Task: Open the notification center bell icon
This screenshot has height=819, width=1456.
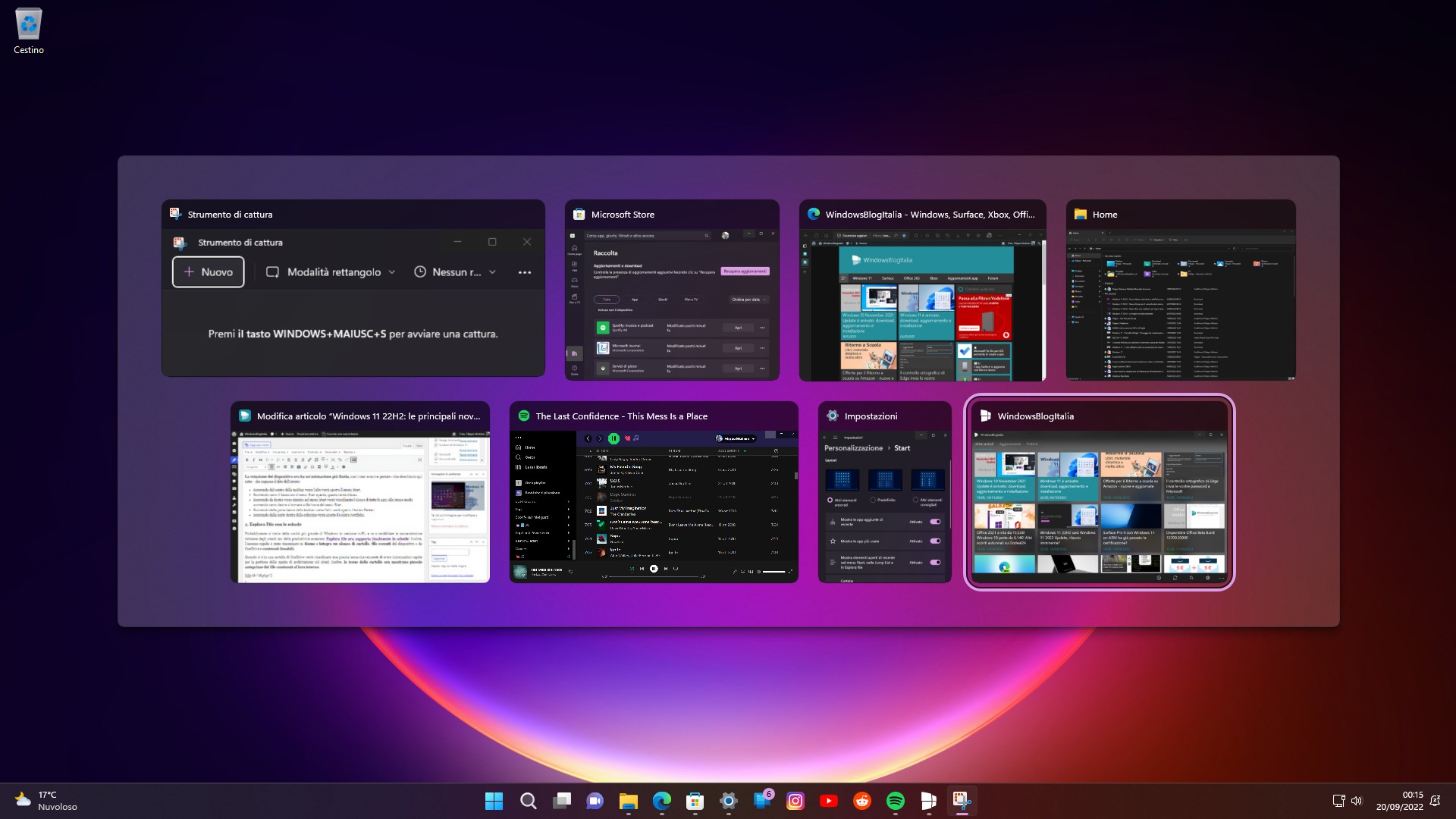Action: pyautogui.click(x=1435, y=801)
